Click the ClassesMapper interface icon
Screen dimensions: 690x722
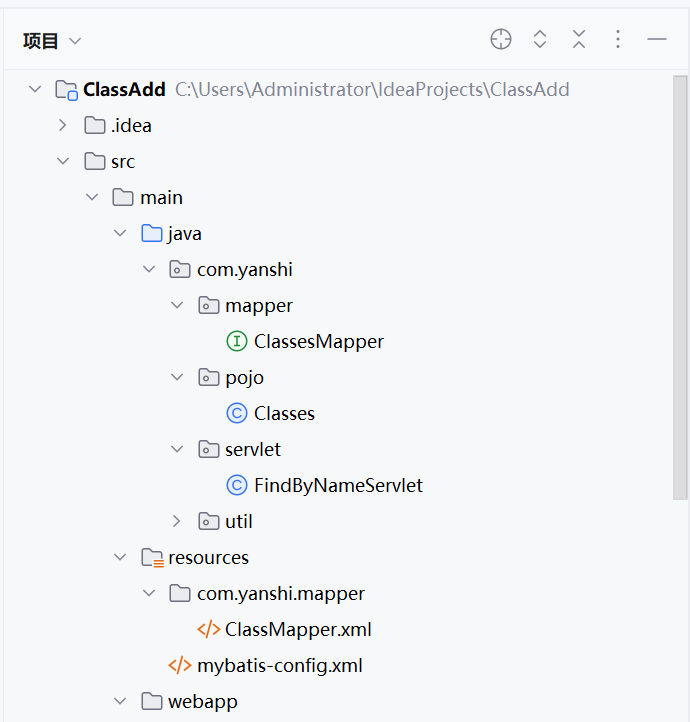[237, 341]
